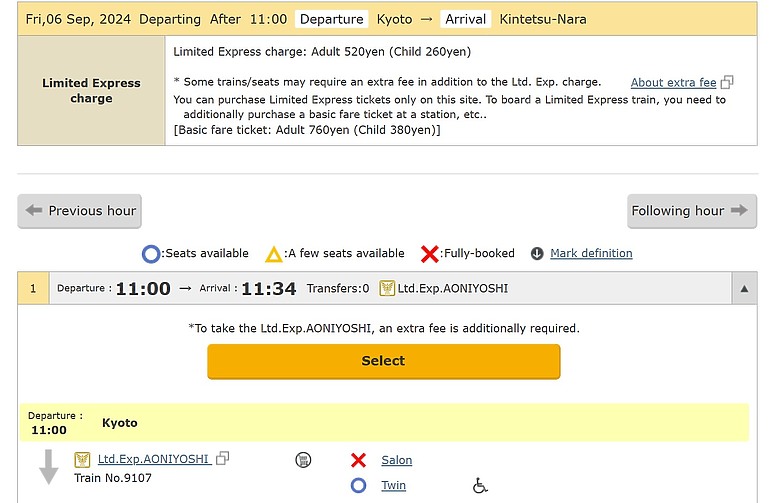Click the red fully-booked X beside Salon
Image resolution: width=780 pixels, height=503 pixels.
click(358, 460)
